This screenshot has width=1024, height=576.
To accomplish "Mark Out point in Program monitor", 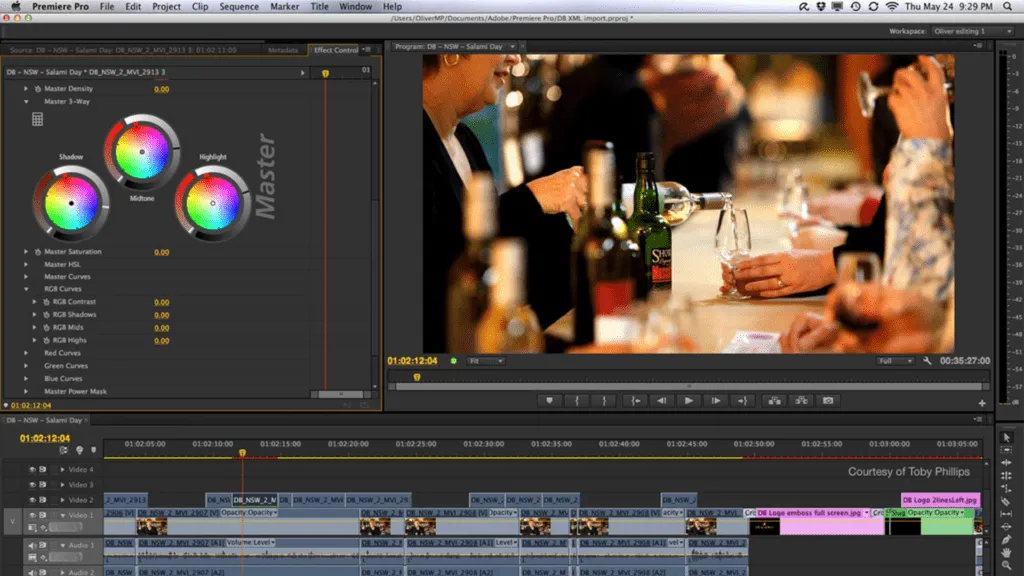I will (x=604, y=401).
